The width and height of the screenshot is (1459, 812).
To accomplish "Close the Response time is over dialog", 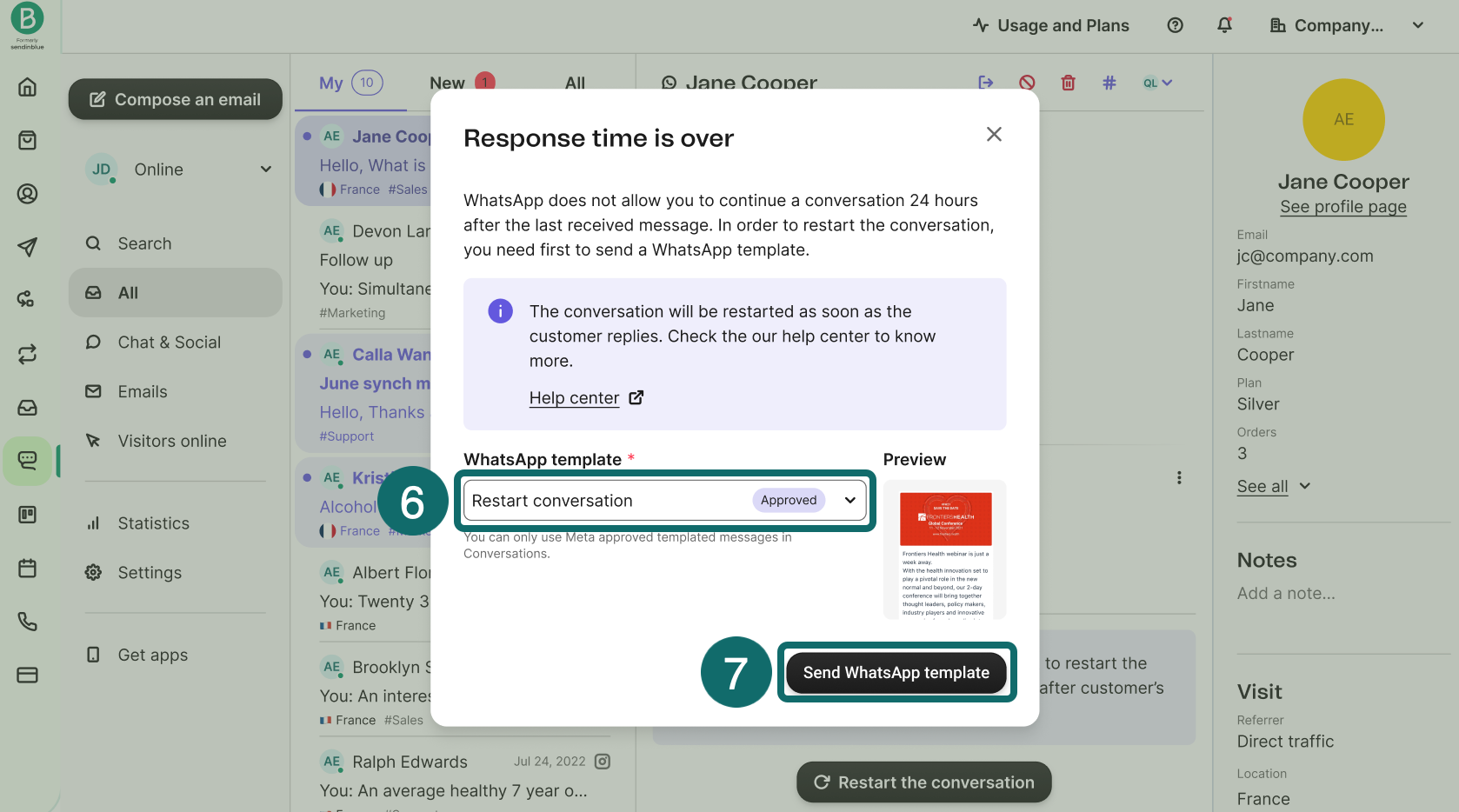I will click(994, 134).
